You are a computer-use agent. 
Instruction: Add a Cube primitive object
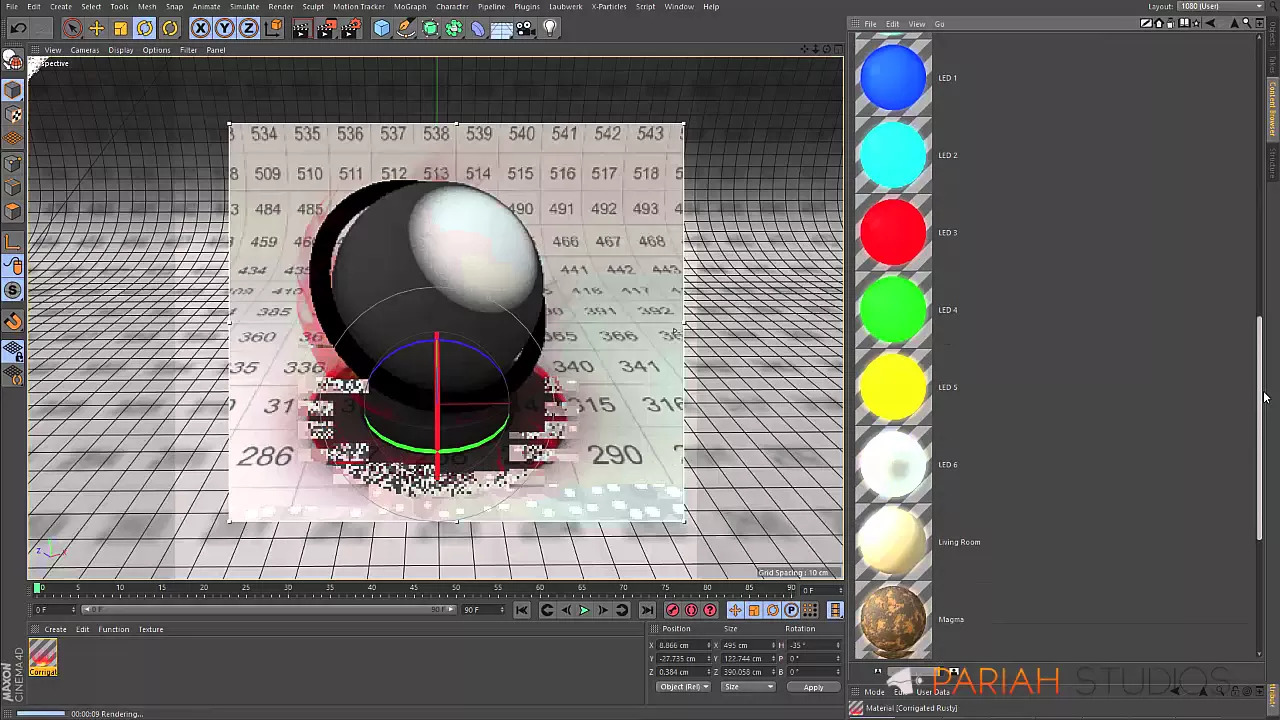point(381,29)
